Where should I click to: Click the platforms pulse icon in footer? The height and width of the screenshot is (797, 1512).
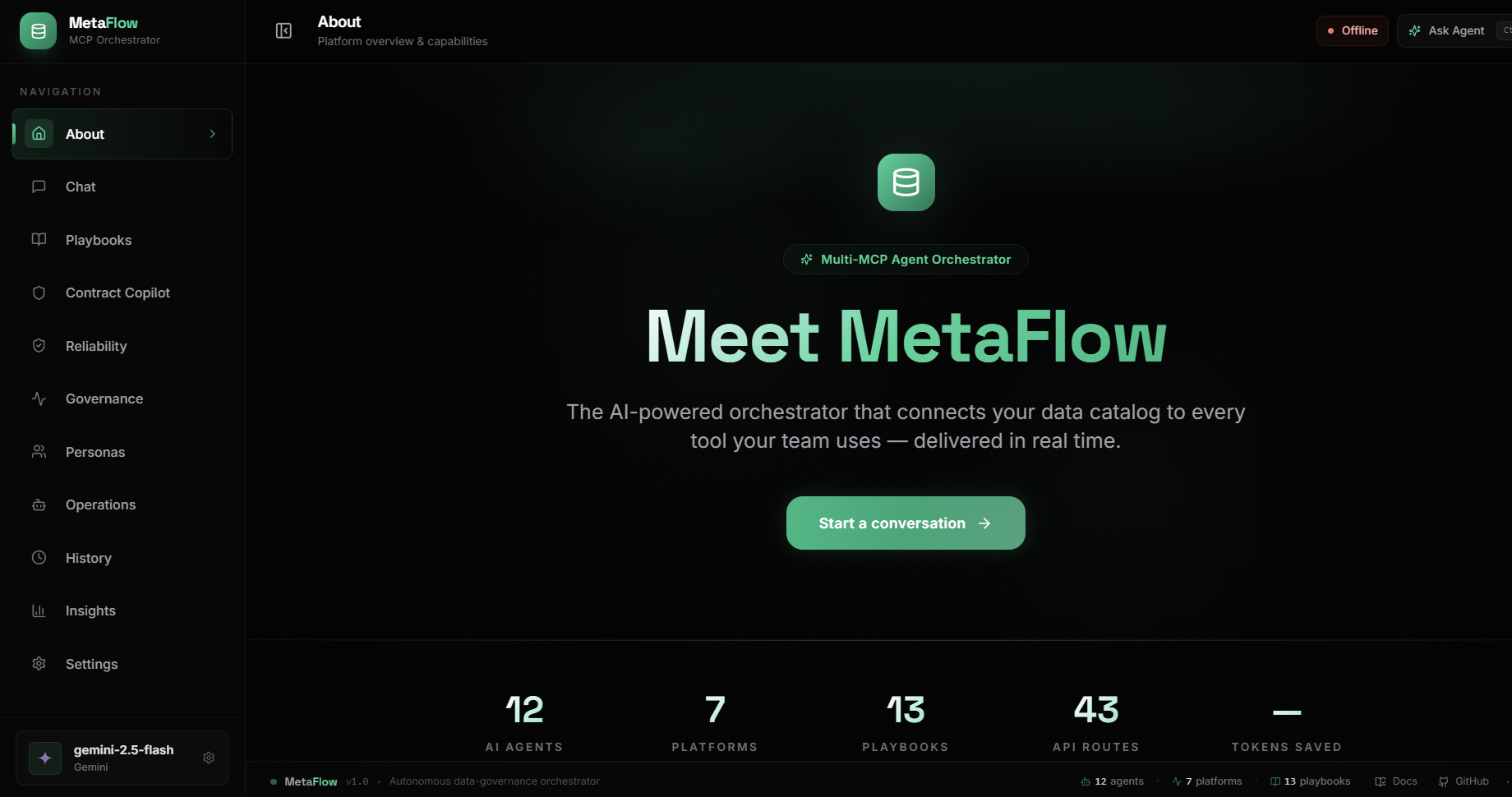pyautogui.click(x=1177, y=781)
